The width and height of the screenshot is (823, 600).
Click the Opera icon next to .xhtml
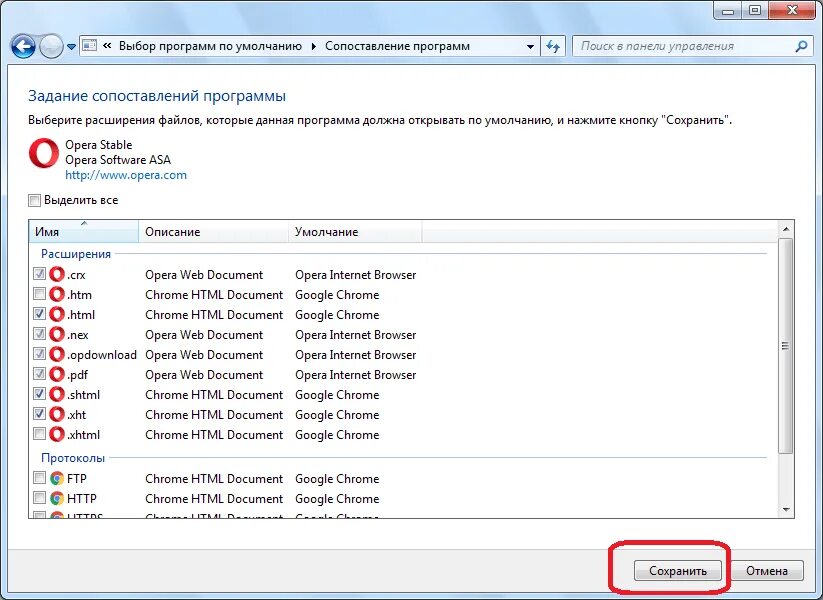(57, 434)
